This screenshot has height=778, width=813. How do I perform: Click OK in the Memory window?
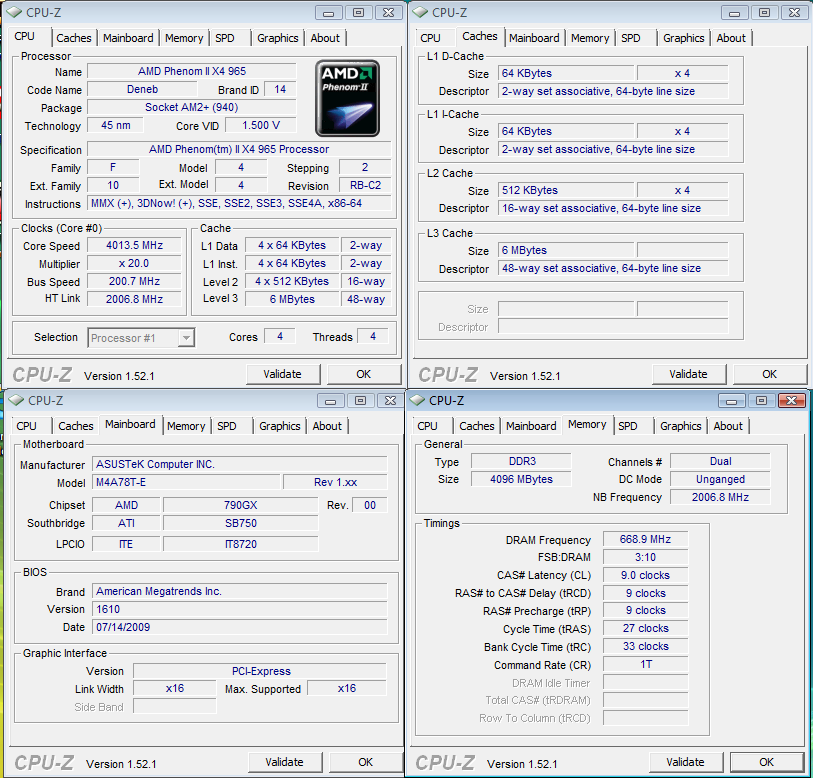766,762
